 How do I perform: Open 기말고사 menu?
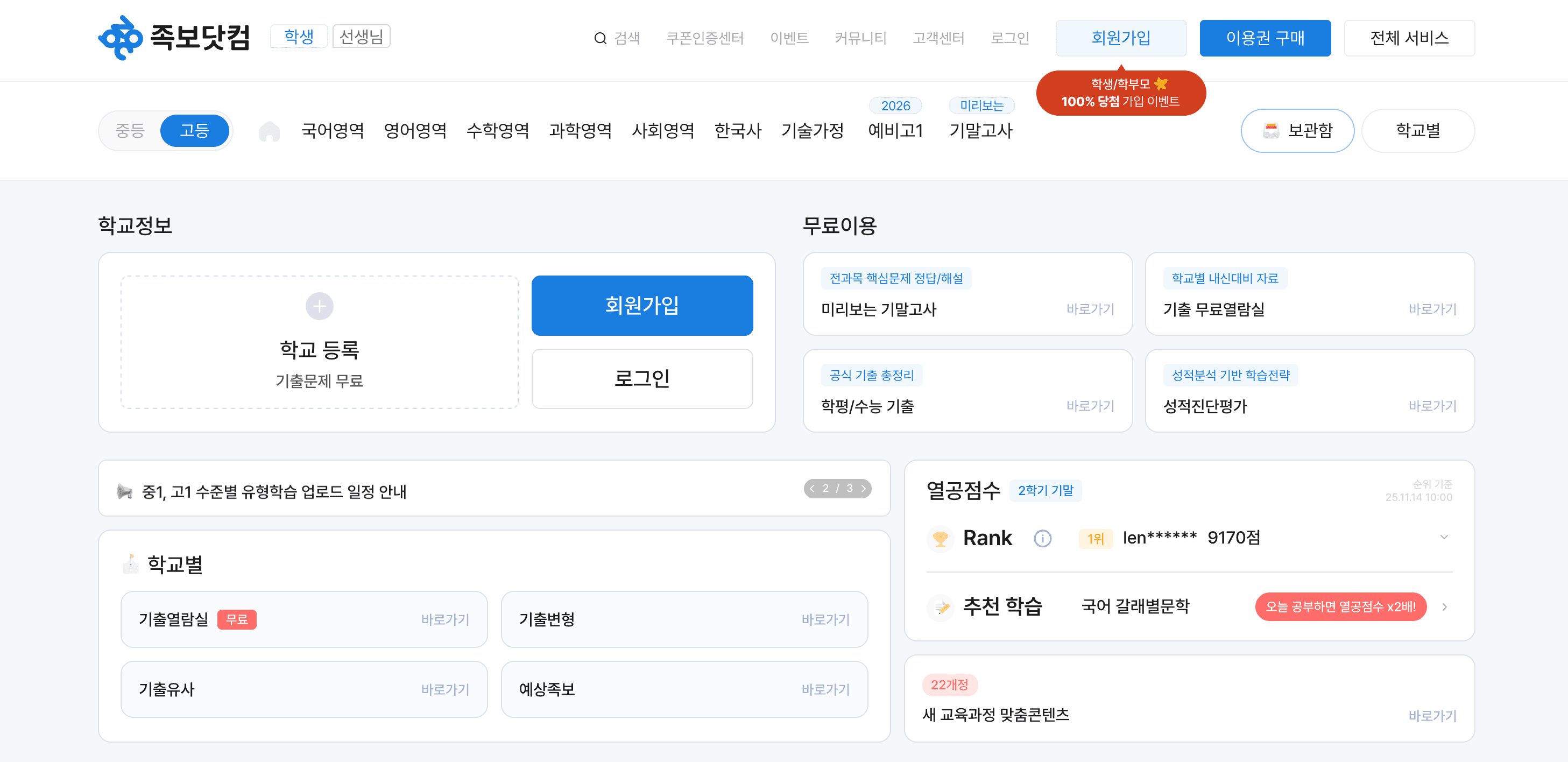click(980, 130)
